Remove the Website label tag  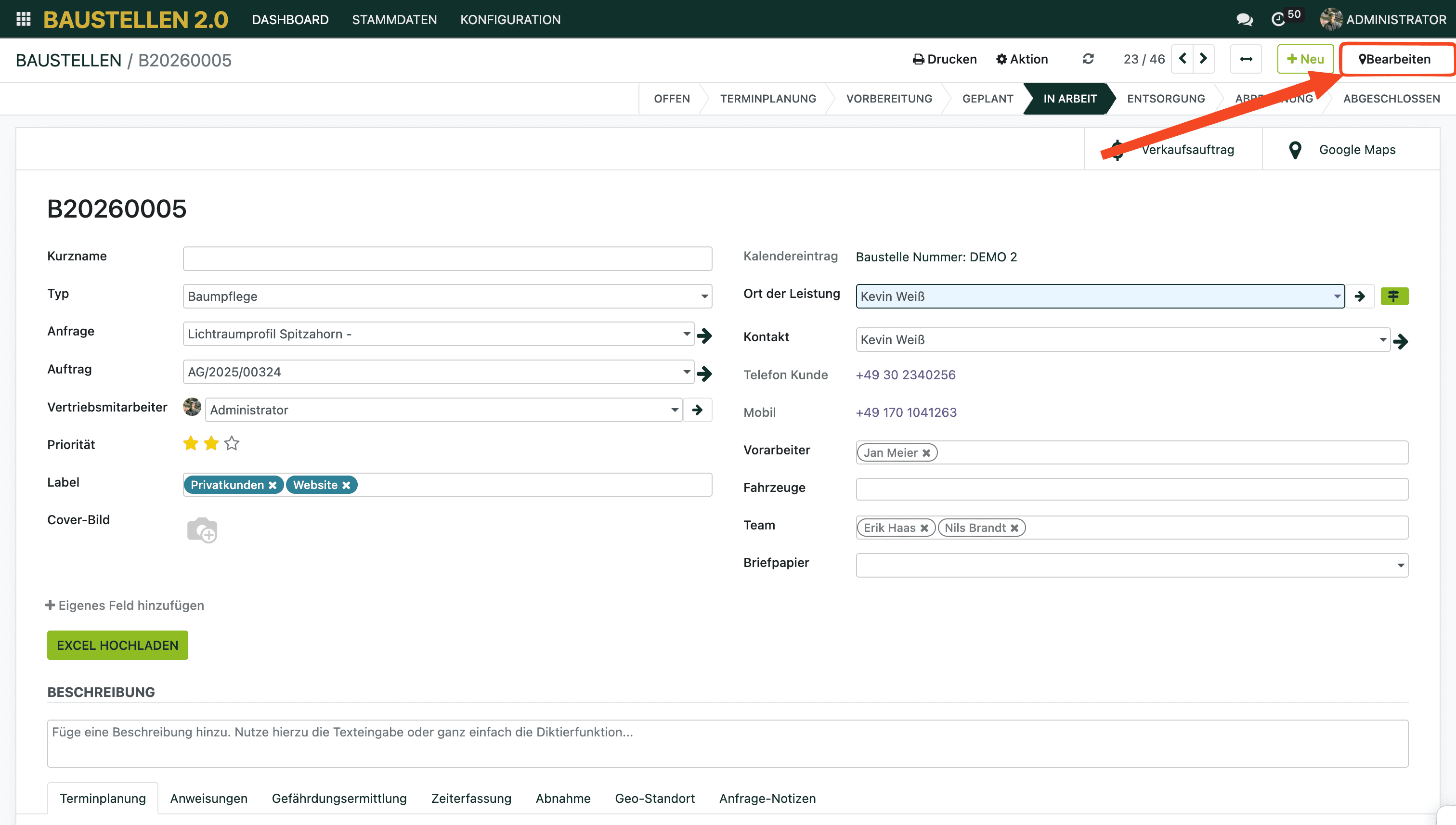[346, 485]
